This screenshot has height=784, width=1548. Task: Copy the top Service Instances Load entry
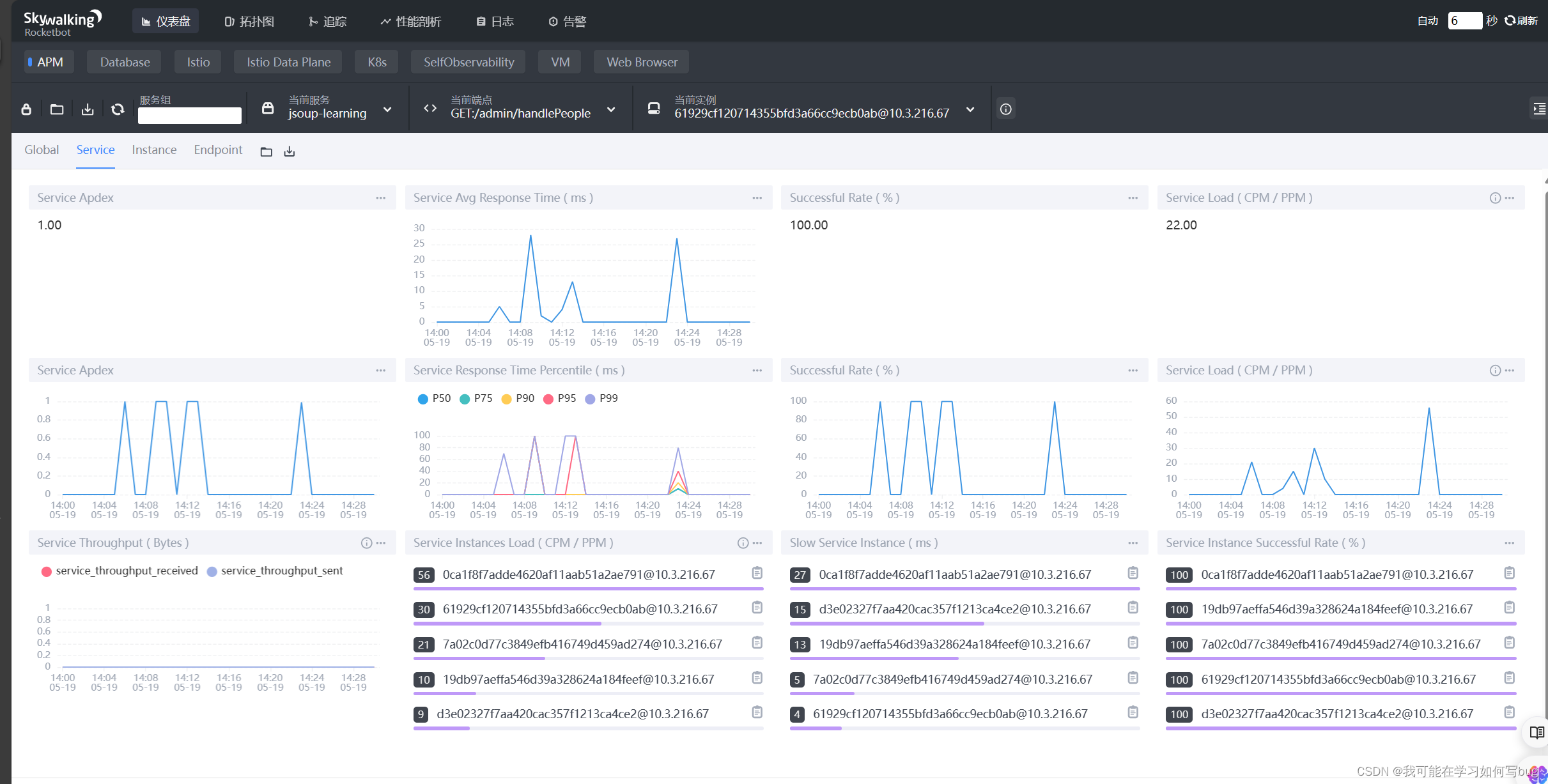[x=757, y=573]
